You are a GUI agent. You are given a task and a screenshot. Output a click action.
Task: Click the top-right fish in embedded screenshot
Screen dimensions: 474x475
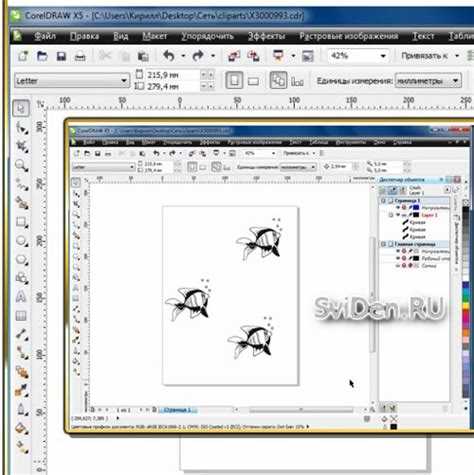(259, 240)
